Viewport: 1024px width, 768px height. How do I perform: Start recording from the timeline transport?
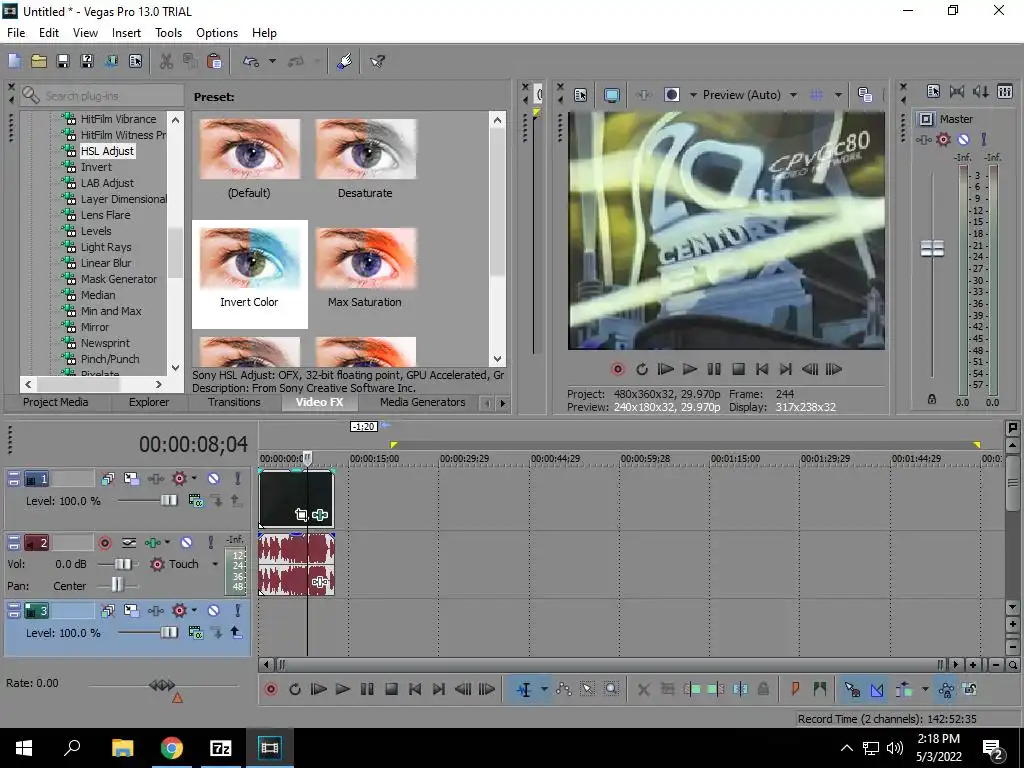(x=270, y=689)
